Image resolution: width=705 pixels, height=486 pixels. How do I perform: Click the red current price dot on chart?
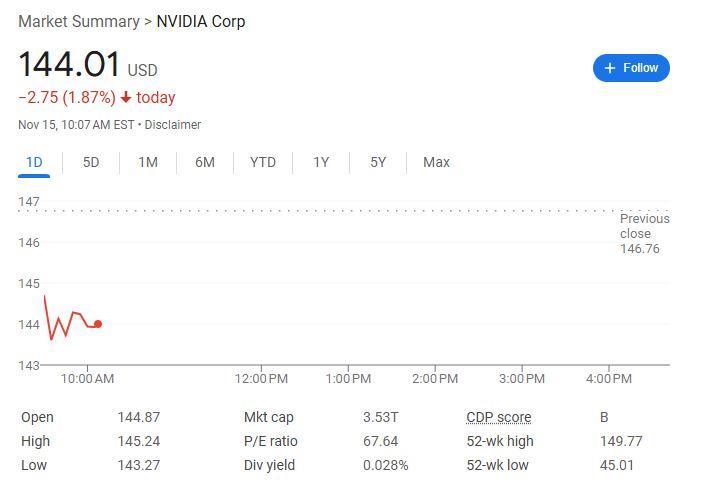coord(98,324)
